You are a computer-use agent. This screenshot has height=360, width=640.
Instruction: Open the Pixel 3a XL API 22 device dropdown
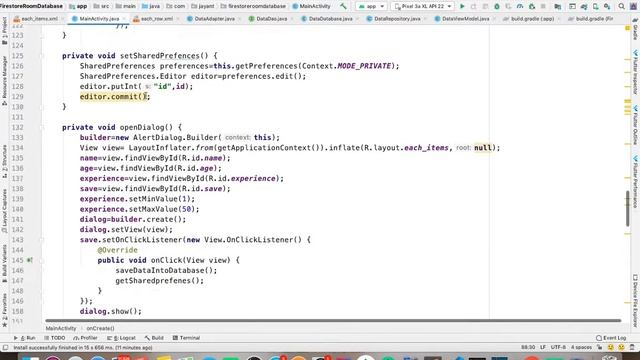[423, 7]
